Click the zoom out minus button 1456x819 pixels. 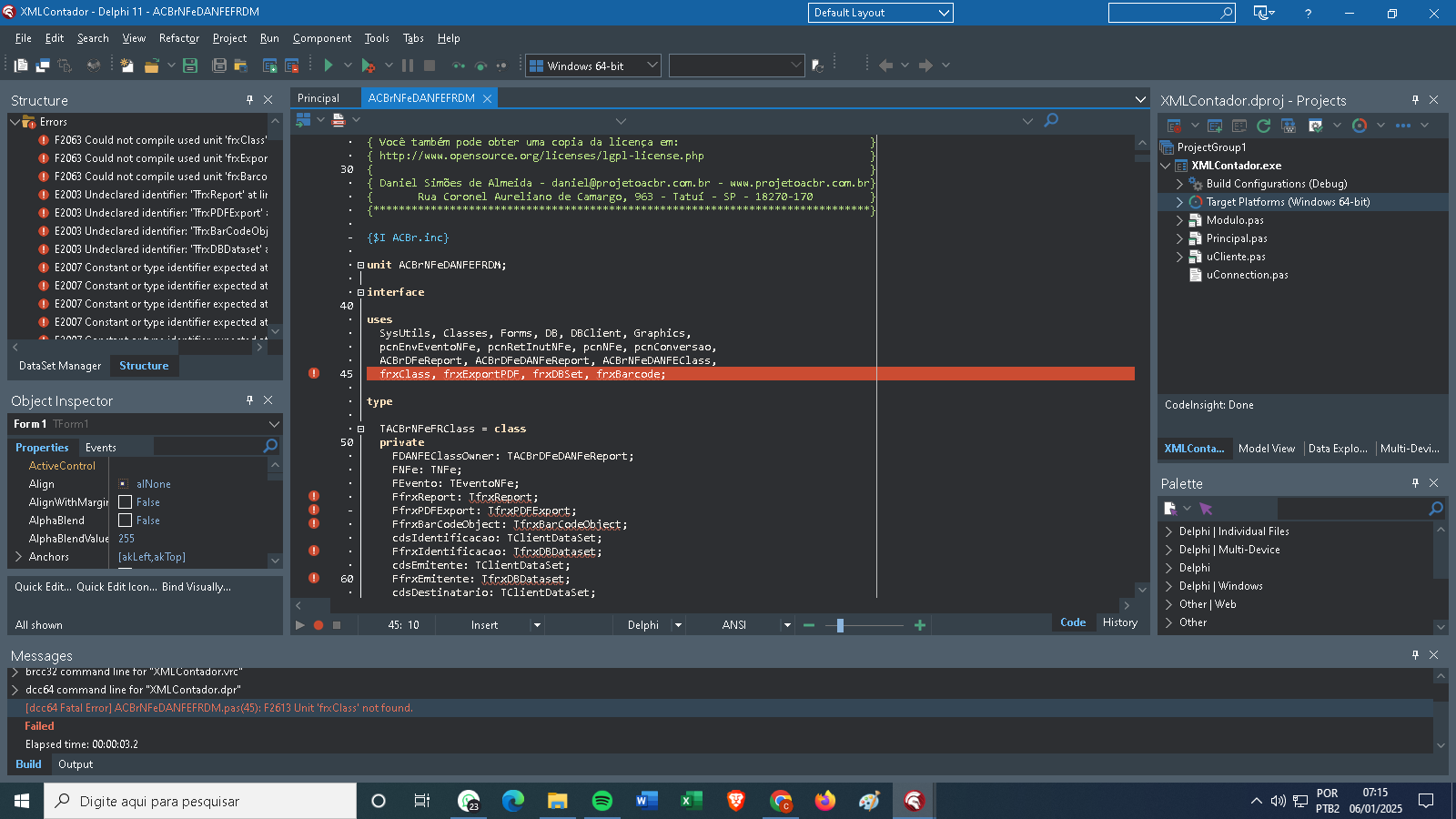(x=808, y=625)
